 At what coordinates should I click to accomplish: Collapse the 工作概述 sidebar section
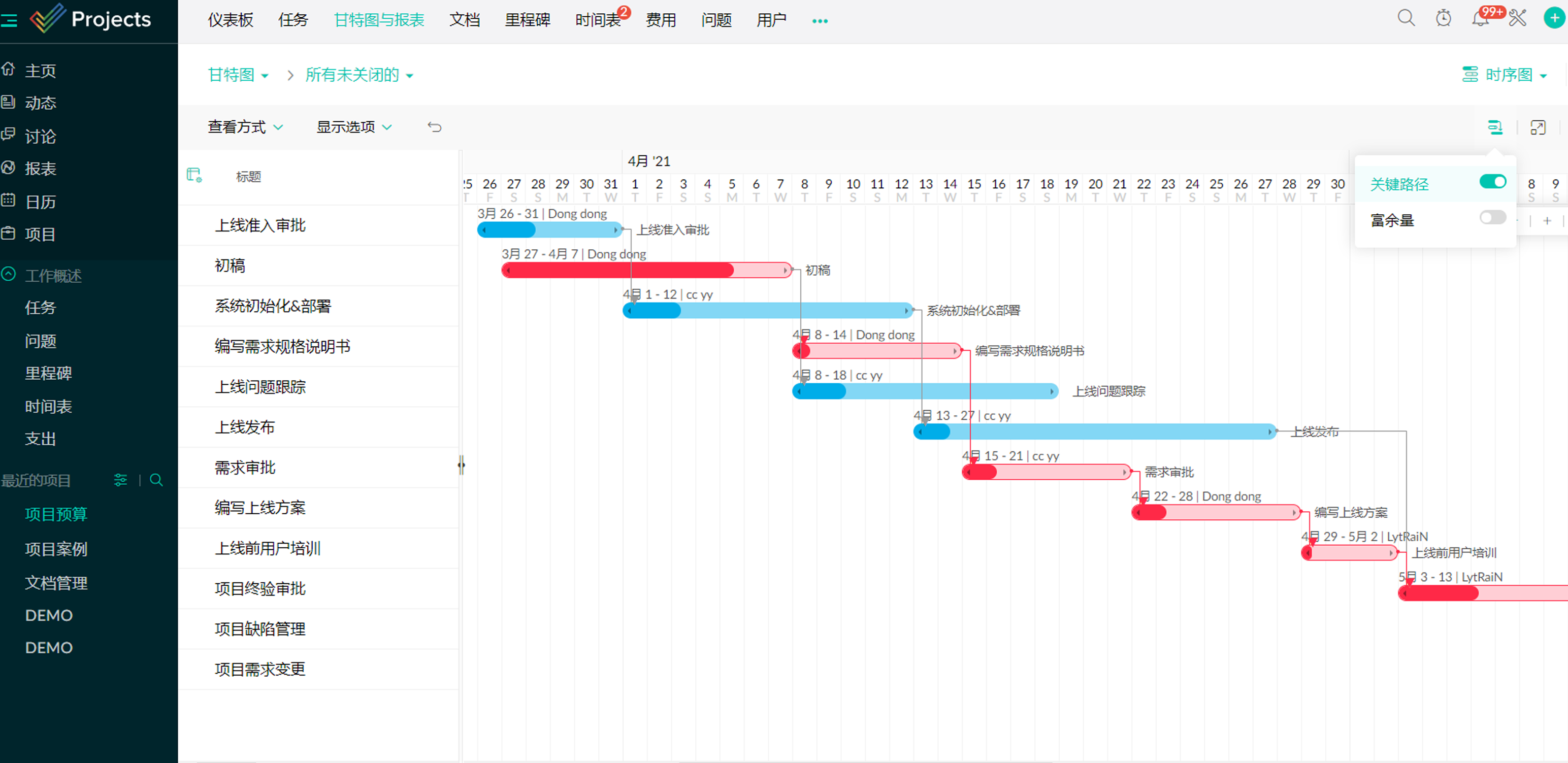point(9,275)
